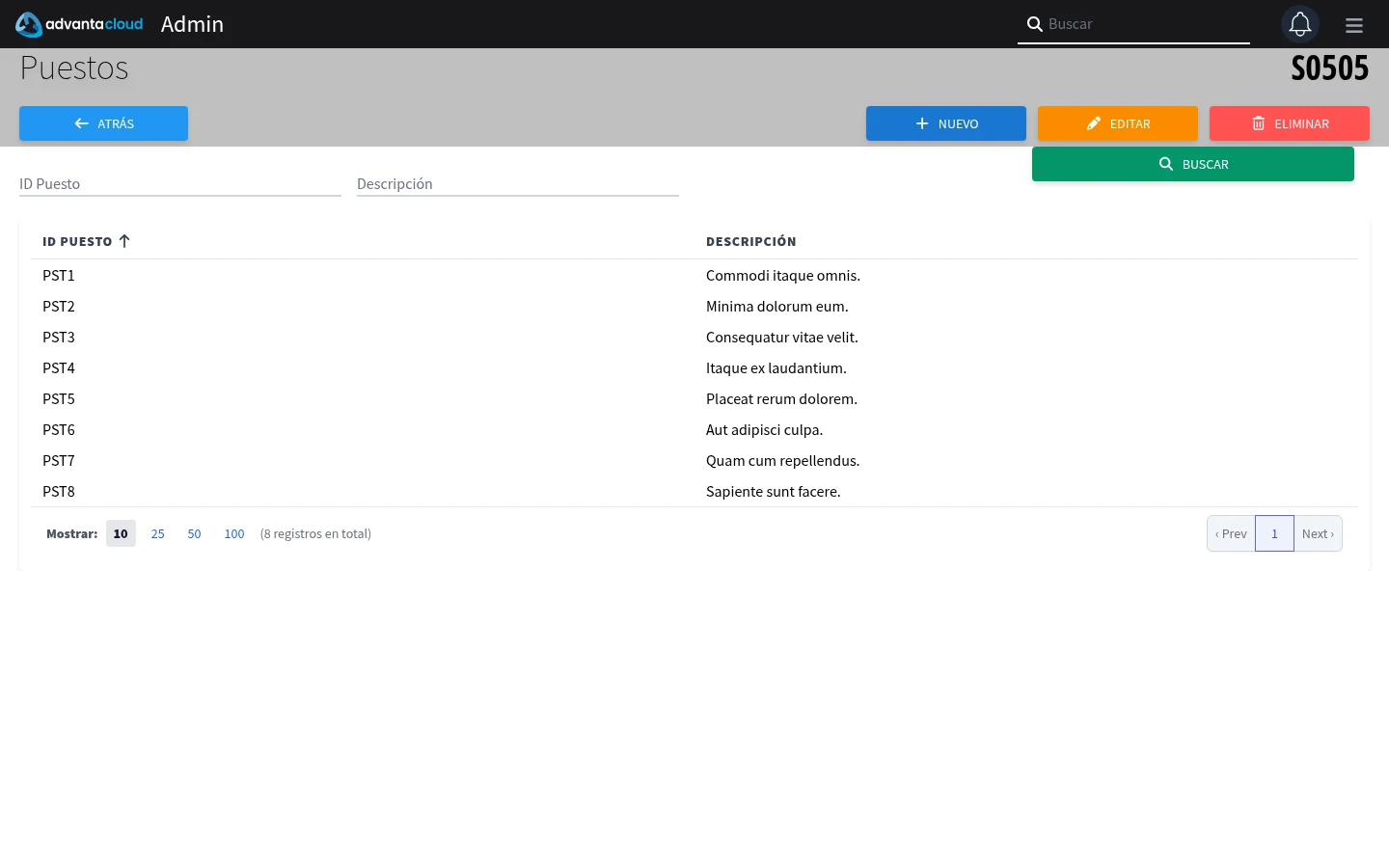Click the orange EDITAR button
The image size is (1389, 868).
[x=1117, y=123]
